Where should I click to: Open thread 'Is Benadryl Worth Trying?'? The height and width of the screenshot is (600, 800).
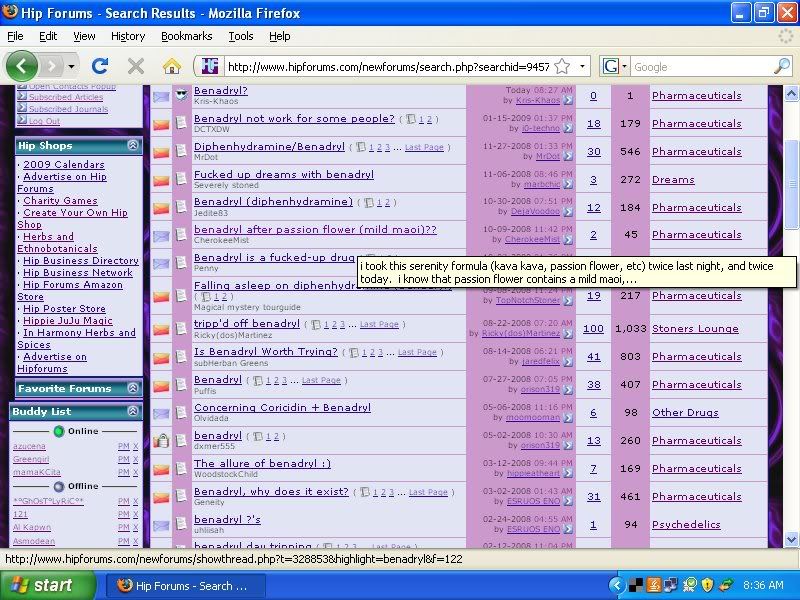click(266, 352)
